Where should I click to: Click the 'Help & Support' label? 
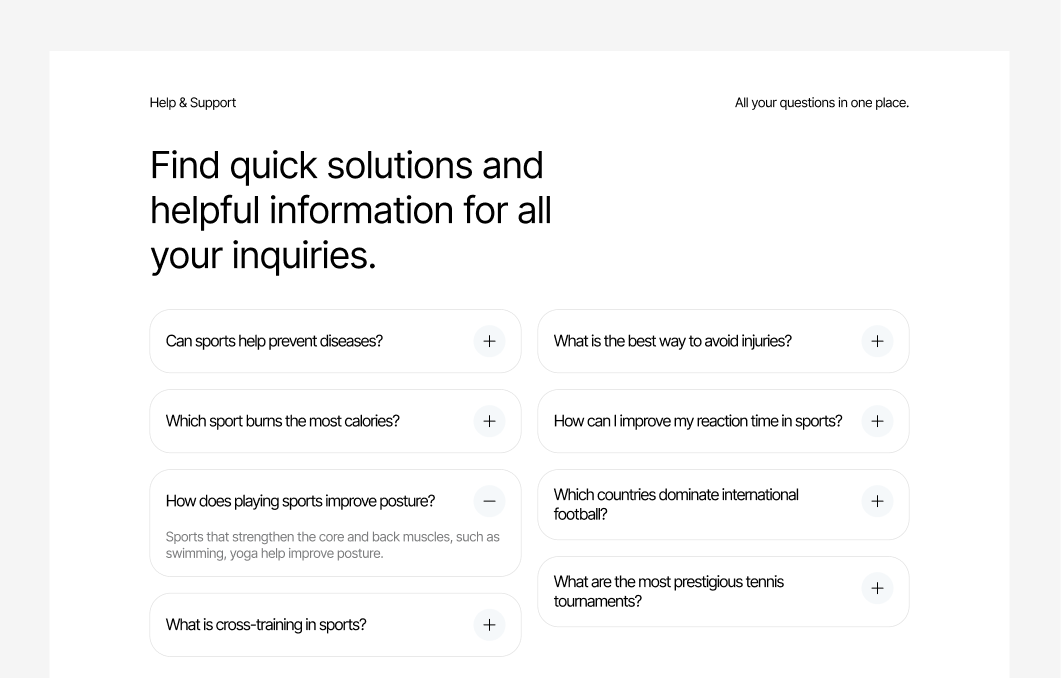[192, 102]
